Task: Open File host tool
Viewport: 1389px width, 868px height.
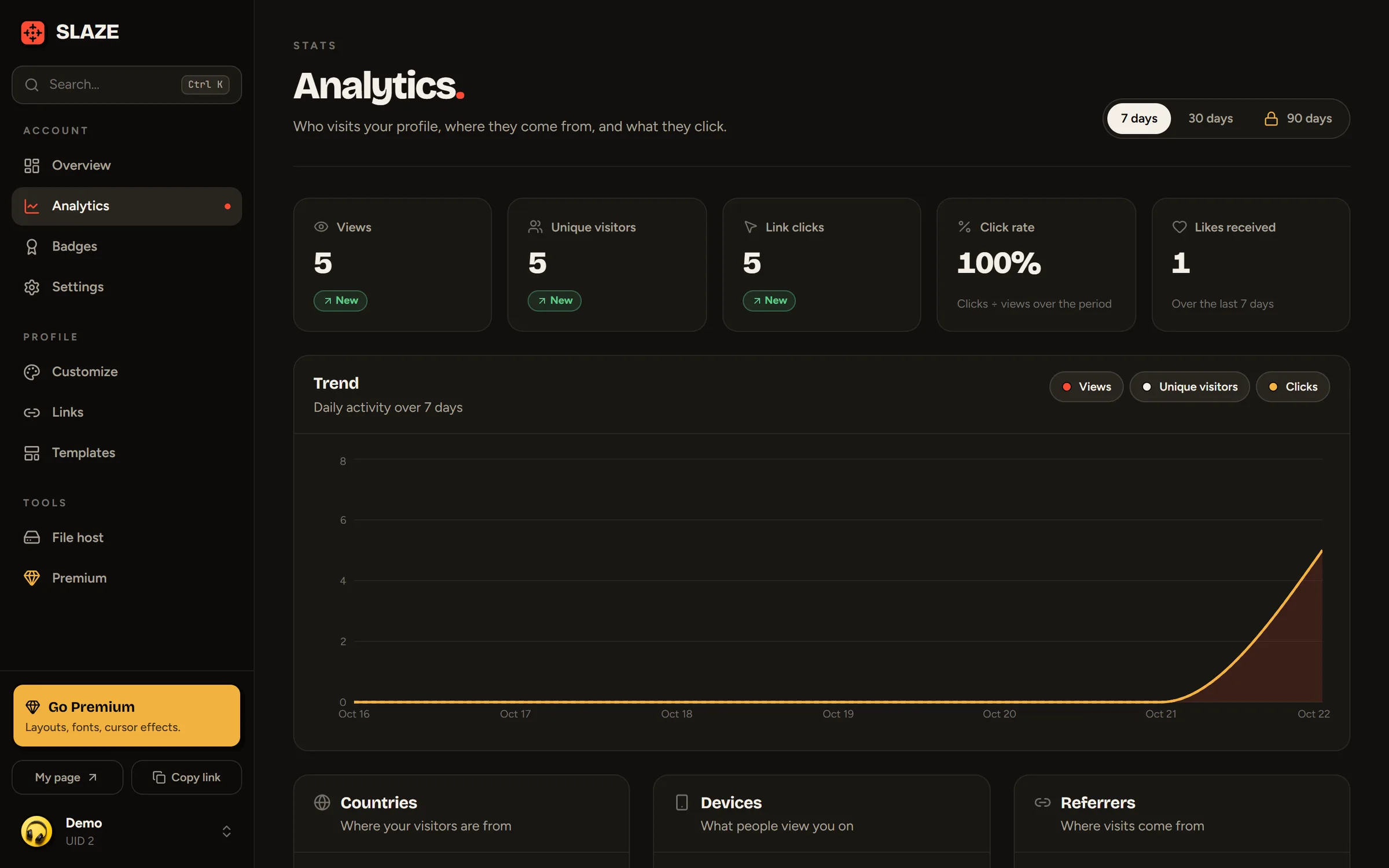Action: (127, 538)
